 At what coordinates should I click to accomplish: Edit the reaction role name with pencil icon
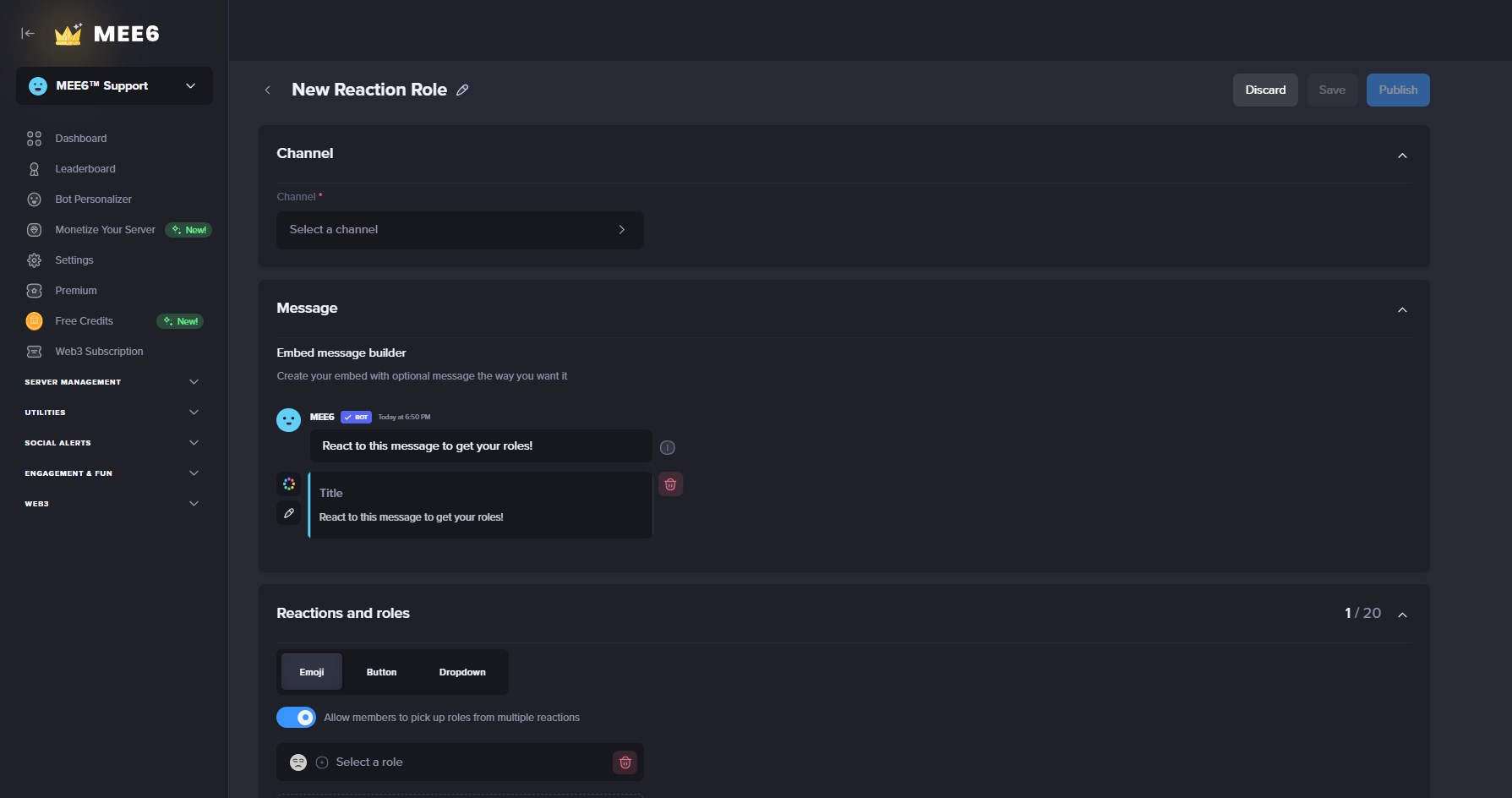[x=462, y=90]
